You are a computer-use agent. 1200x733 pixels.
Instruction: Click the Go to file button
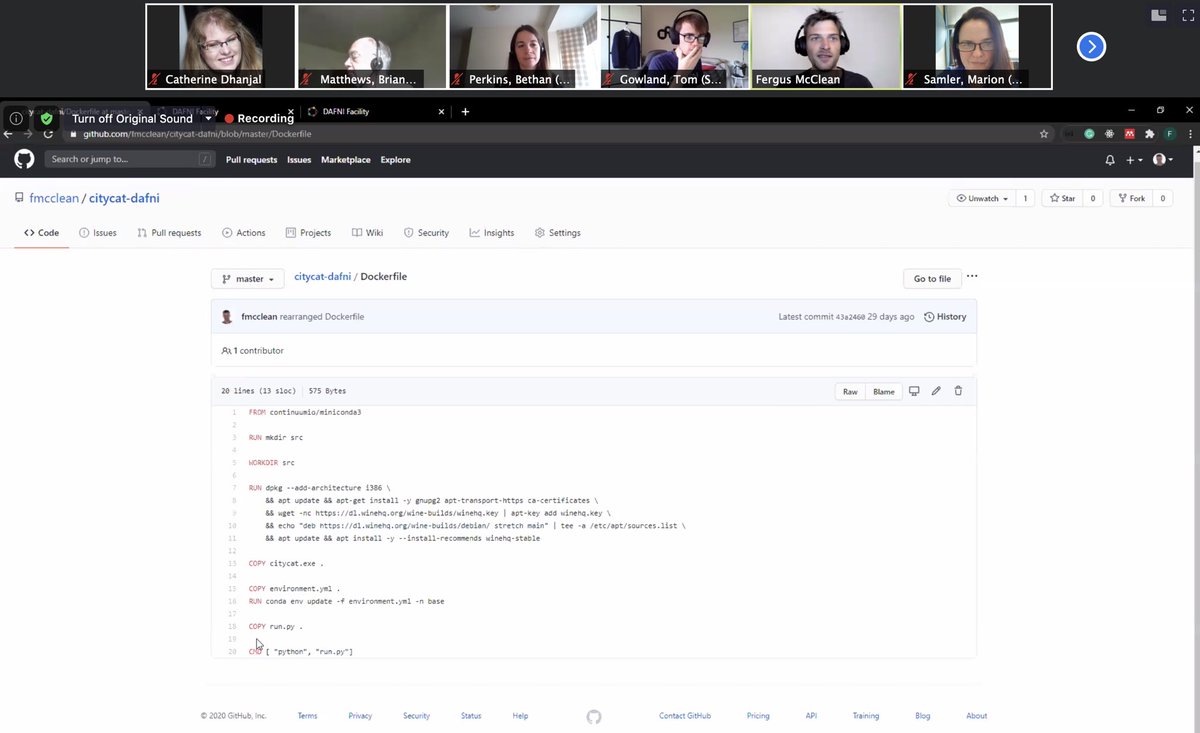[932, 279]
